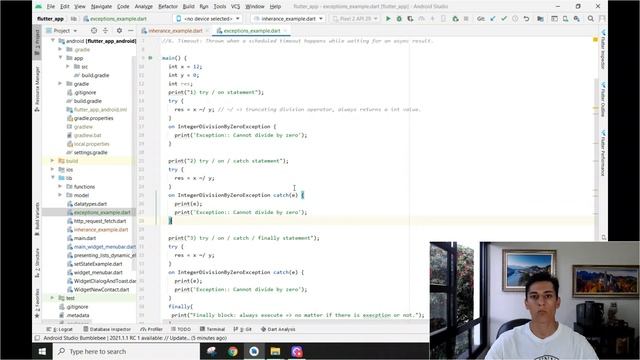Expand the model folder
This screenshot has width=640, height=360.
click(60, 195)
